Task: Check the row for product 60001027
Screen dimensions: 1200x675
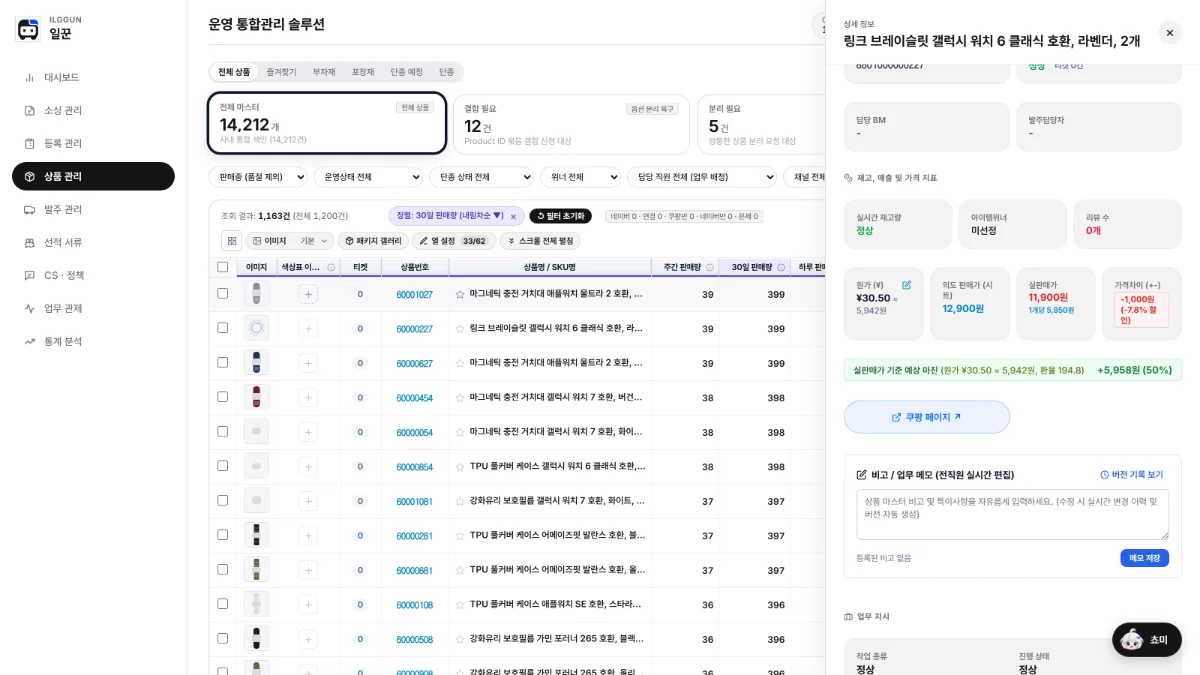Action: click(x=222, y=294)
